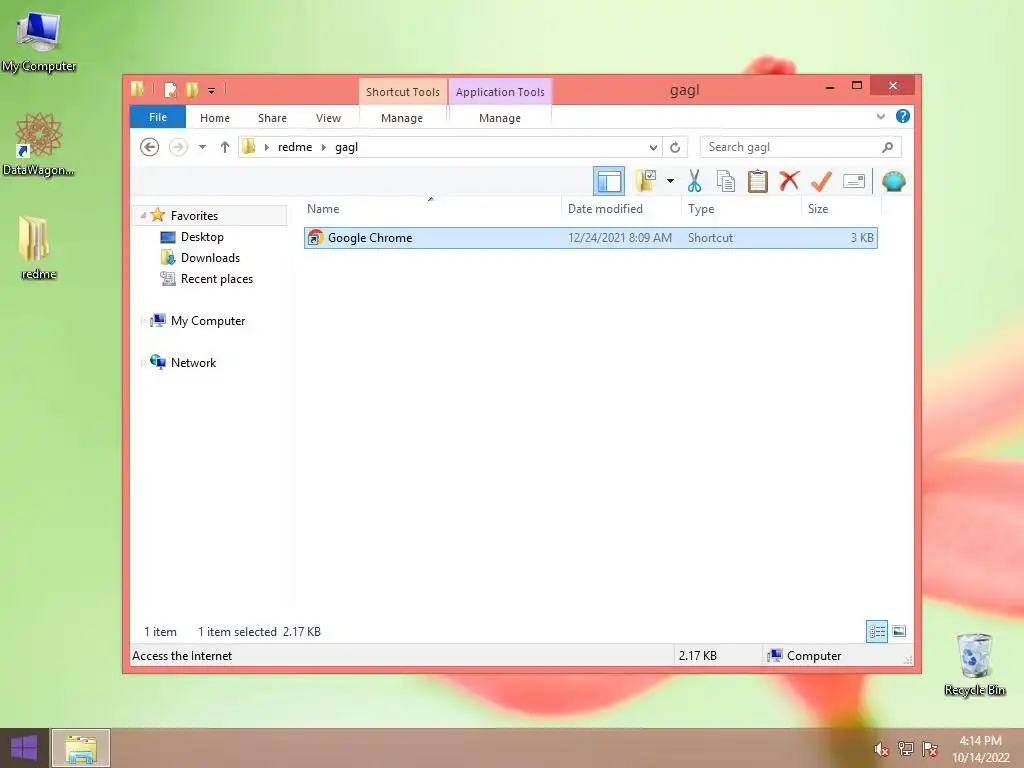Go back with the back arrow
The height and width of the screenshot is (768, 1024).
(x=150, y=147)
